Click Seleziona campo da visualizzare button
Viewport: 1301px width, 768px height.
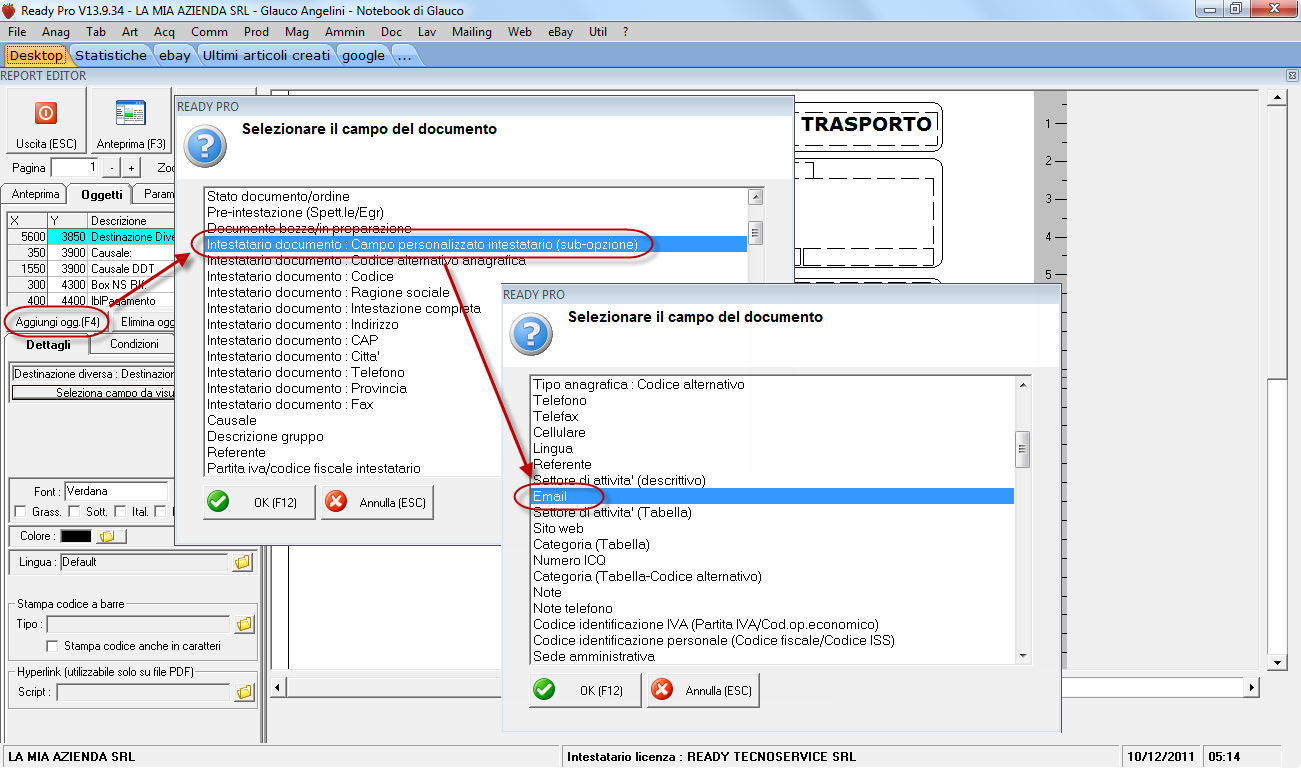(x=93, y=393)
